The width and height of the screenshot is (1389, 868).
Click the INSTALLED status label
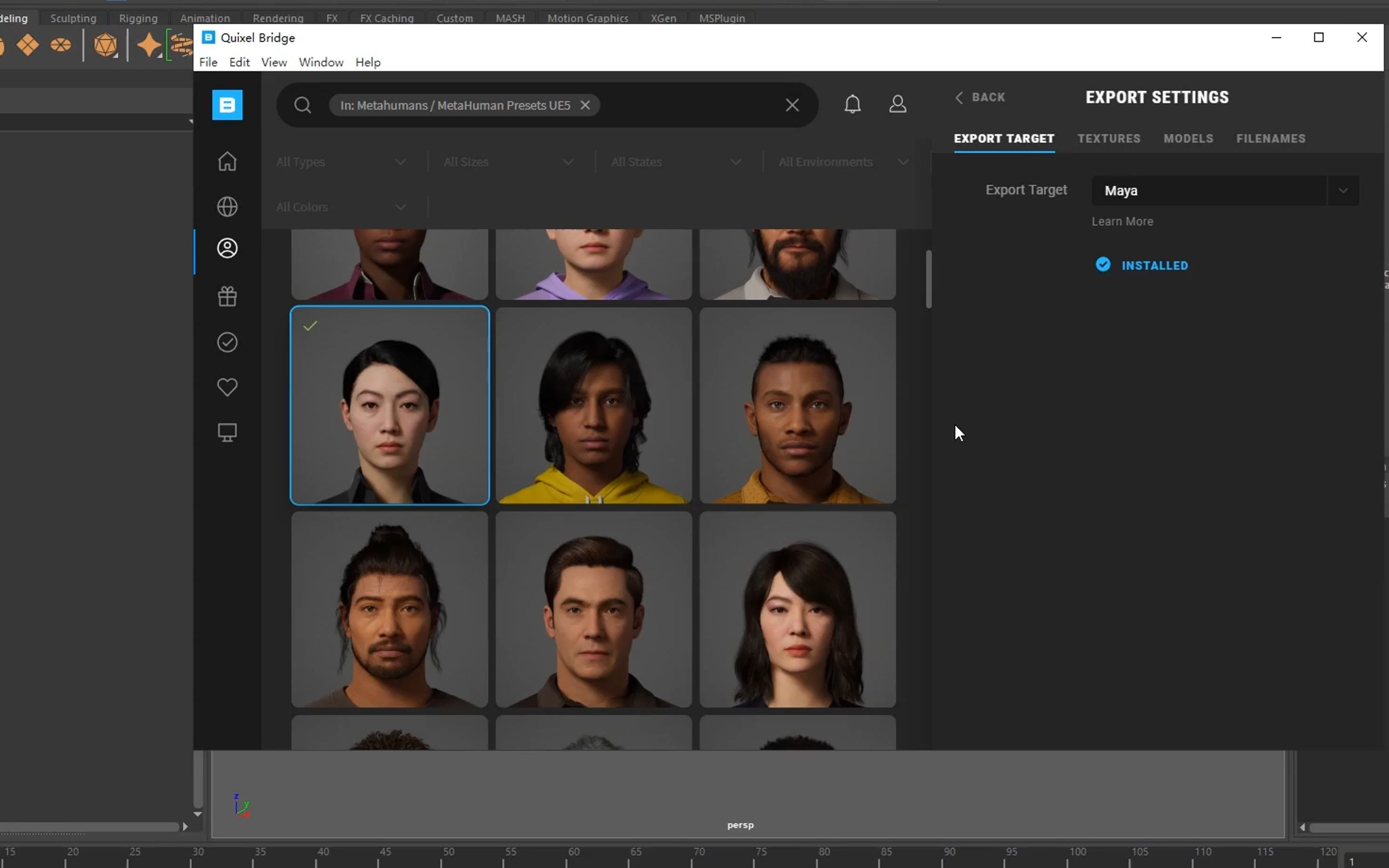(1154, 266)
